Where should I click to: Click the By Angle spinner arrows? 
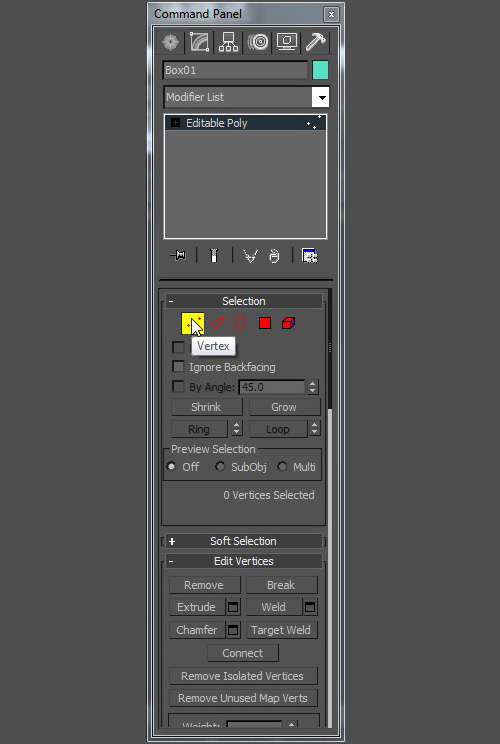click(313, 387)
